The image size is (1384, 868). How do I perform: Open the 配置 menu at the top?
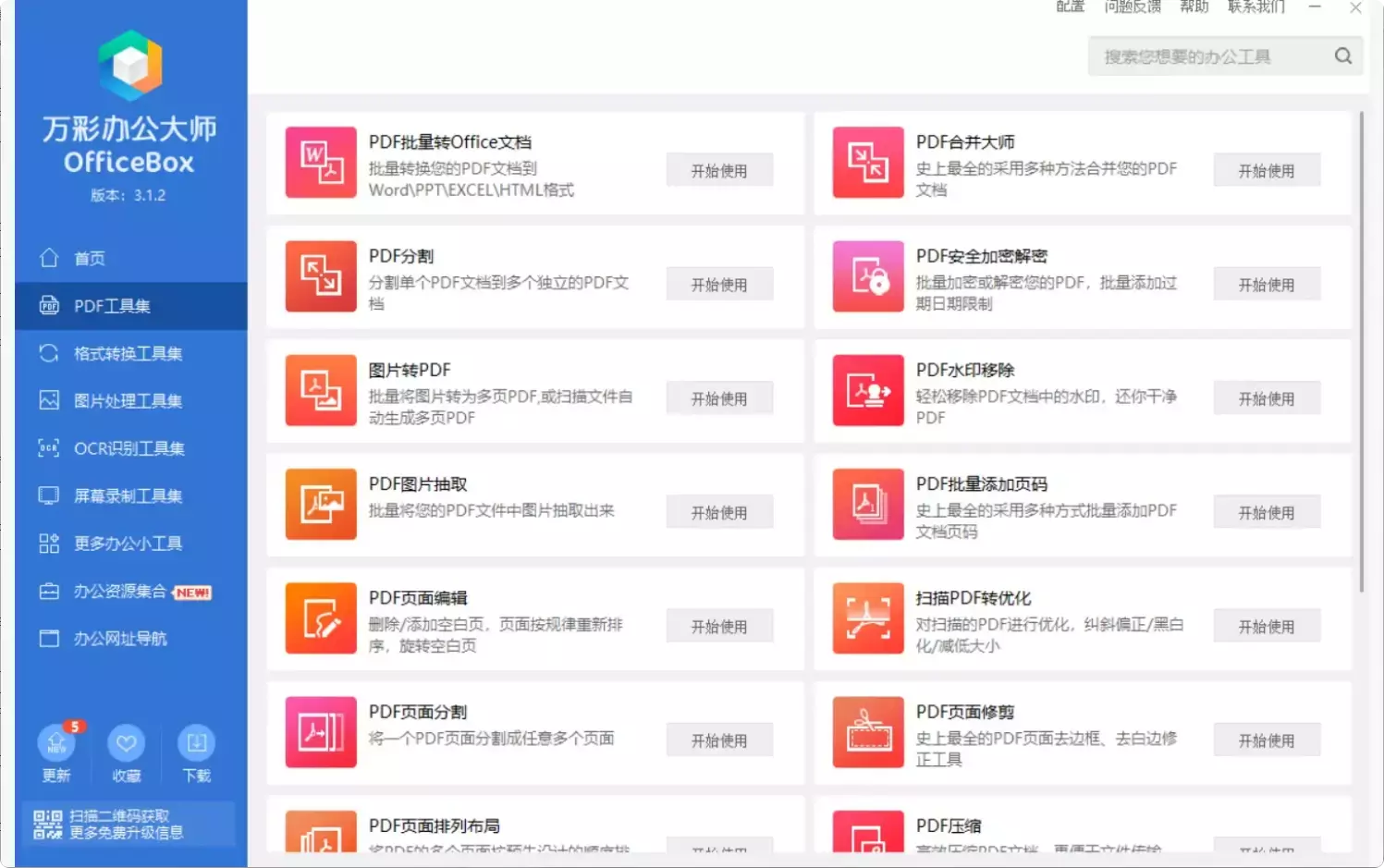click(1069, 7)
